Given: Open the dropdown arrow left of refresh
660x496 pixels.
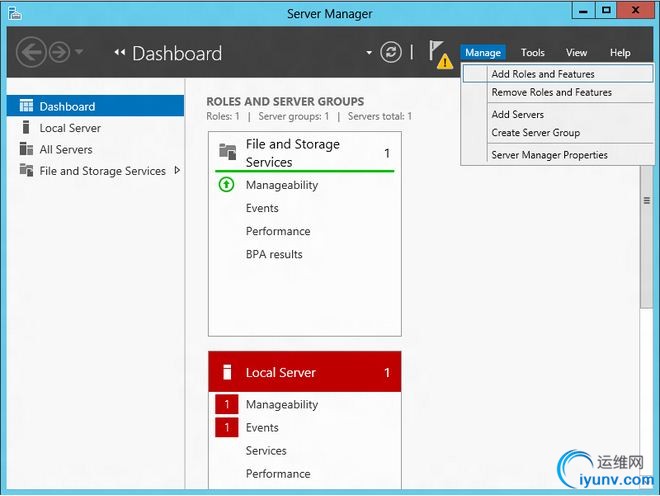Looking at the screenshot, I should coord(369,53).
